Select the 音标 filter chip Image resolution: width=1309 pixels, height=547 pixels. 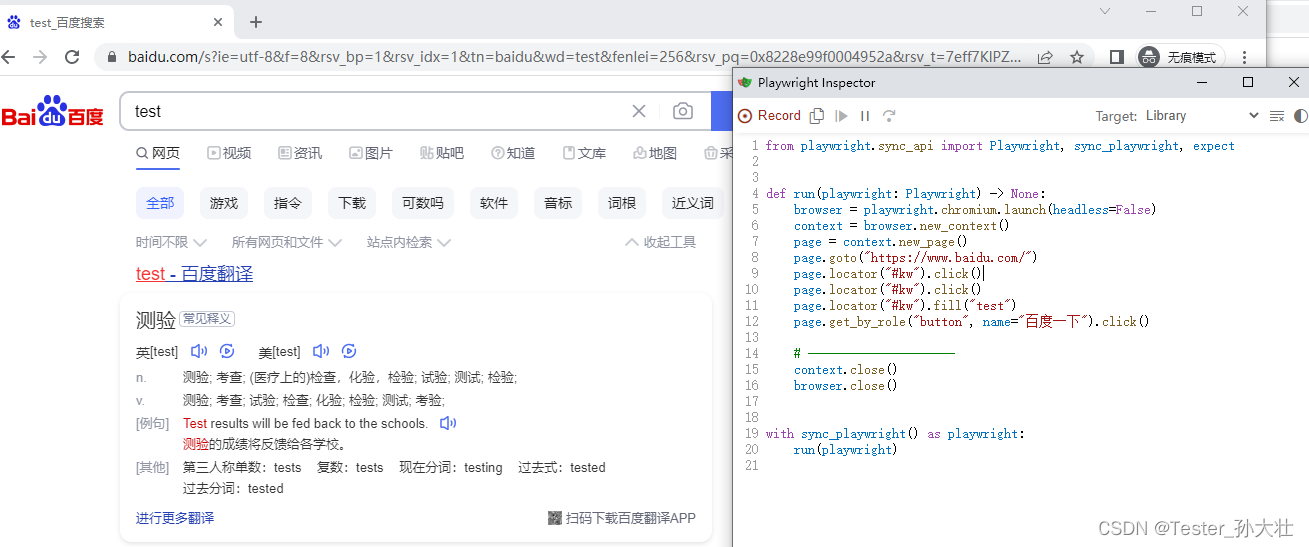point(558,203)
